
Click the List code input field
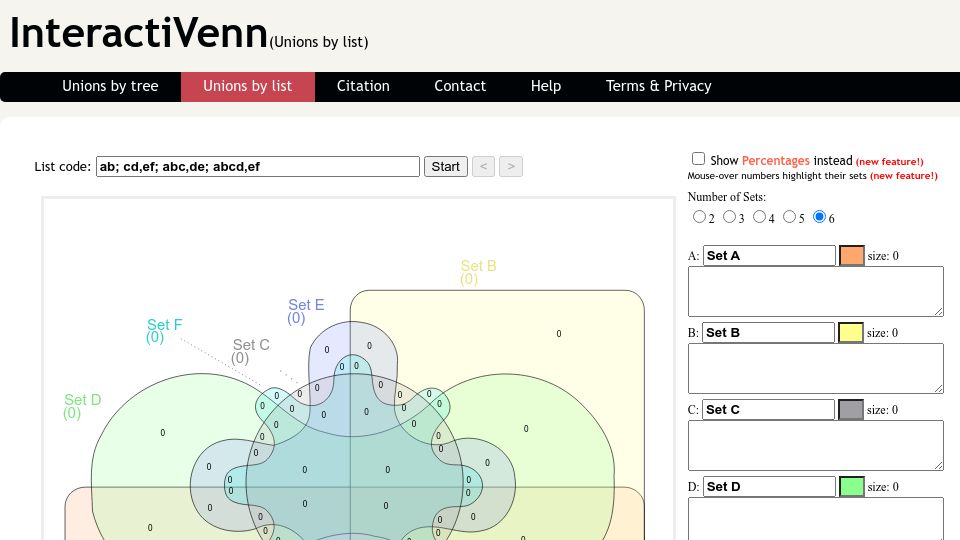[x=258, y=167]
